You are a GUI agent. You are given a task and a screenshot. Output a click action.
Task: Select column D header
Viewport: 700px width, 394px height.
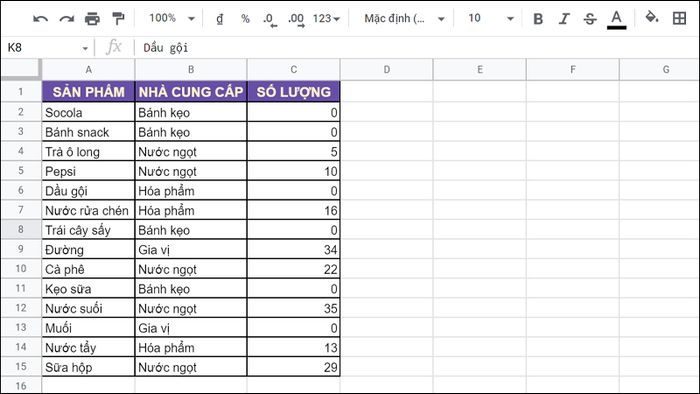point(387,69)
